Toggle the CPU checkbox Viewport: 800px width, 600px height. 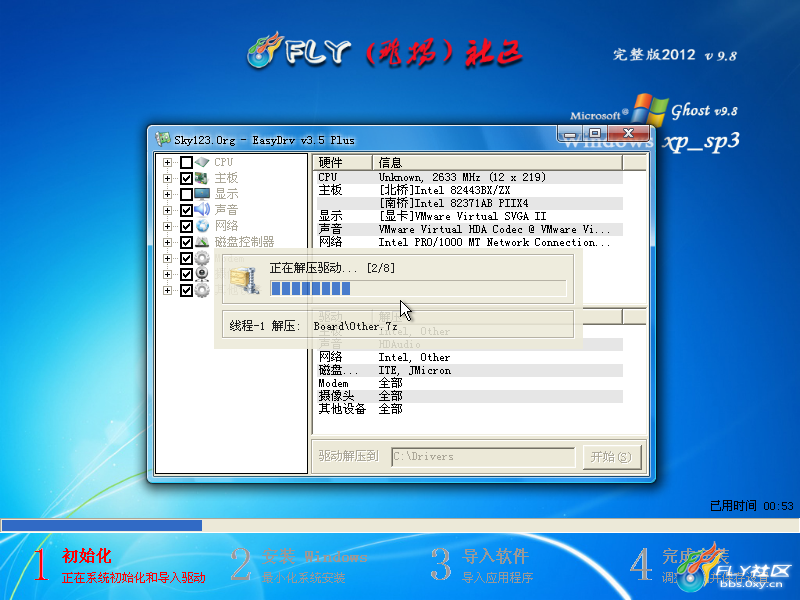click(x=186, y=162)
